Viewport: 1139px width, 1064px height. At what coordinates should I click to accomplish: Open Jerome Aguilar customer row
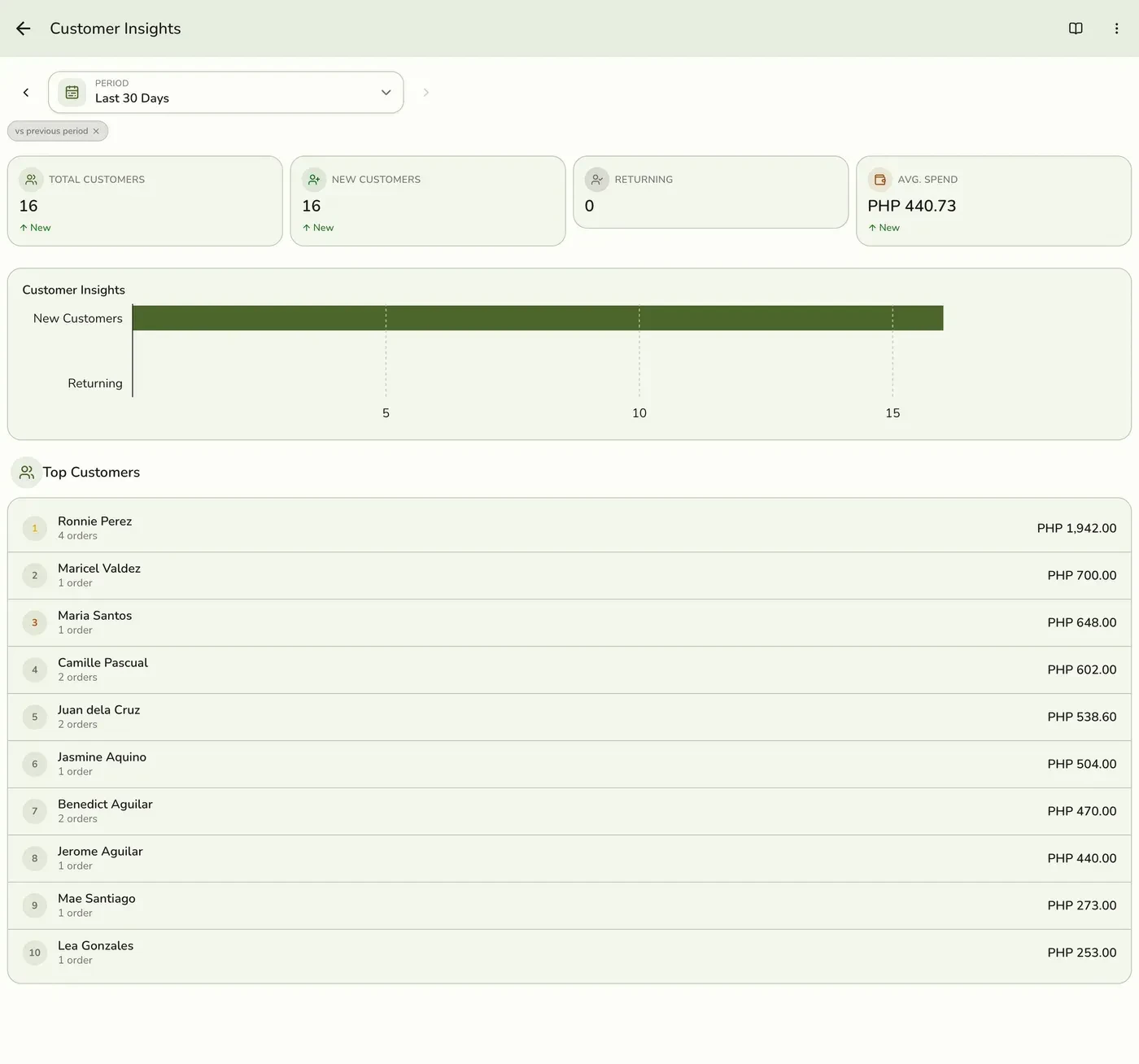click(569, 859)
